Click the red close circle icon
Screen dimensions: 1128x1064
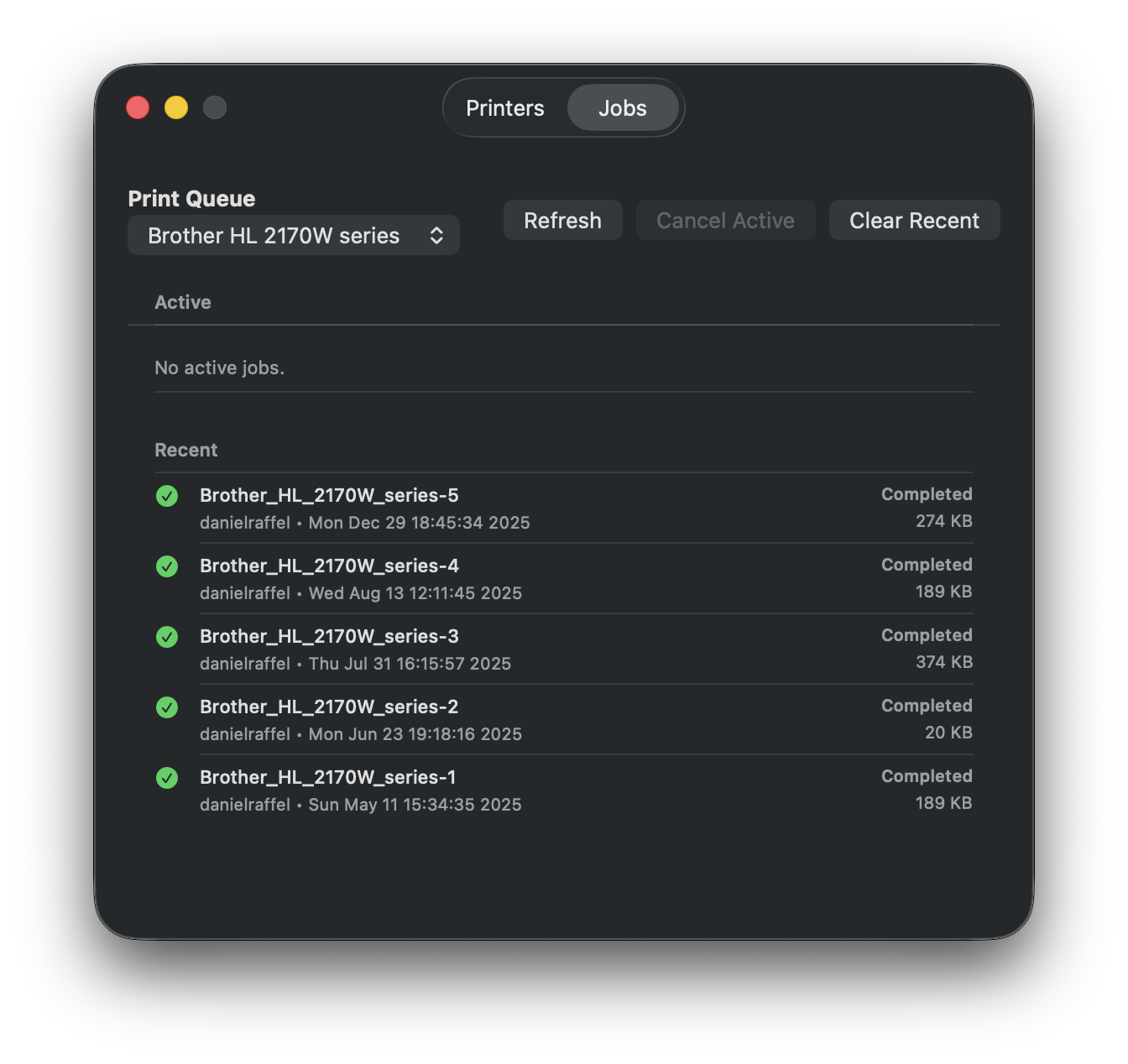click(x=138, y=107)
